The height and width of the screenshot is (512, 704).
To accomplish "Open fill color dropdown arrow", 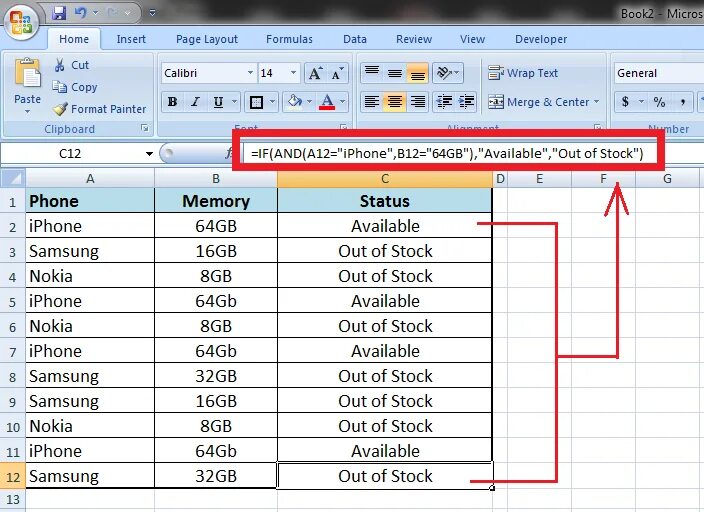I will coord(309,102).
